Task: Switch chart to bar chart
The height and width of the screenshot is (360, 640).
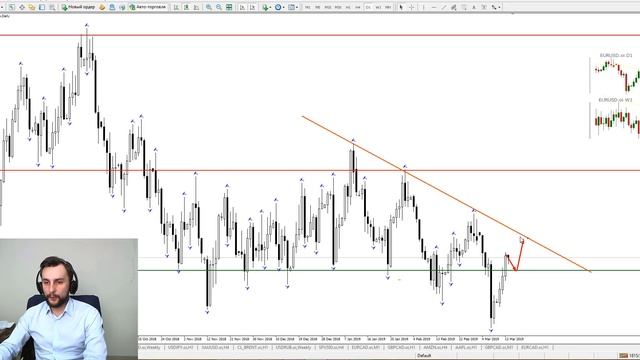Action: 176,7
